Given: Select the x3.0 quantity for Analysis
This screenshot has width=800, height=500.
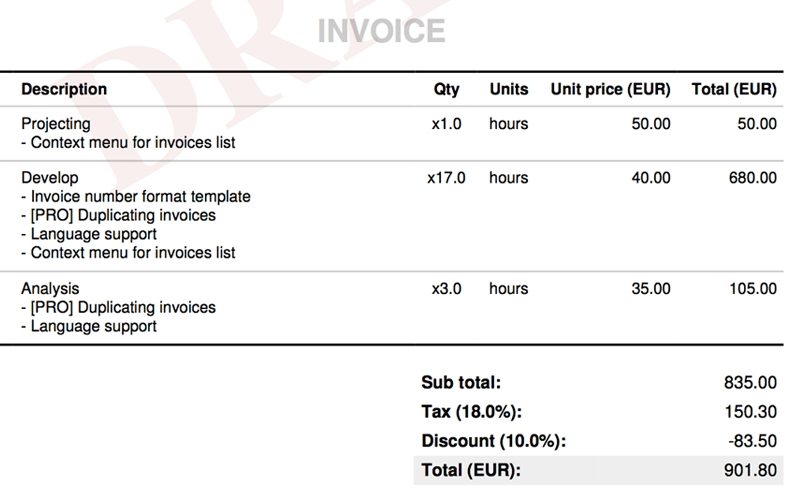Looking at the screenshot, I should [445, 289].
